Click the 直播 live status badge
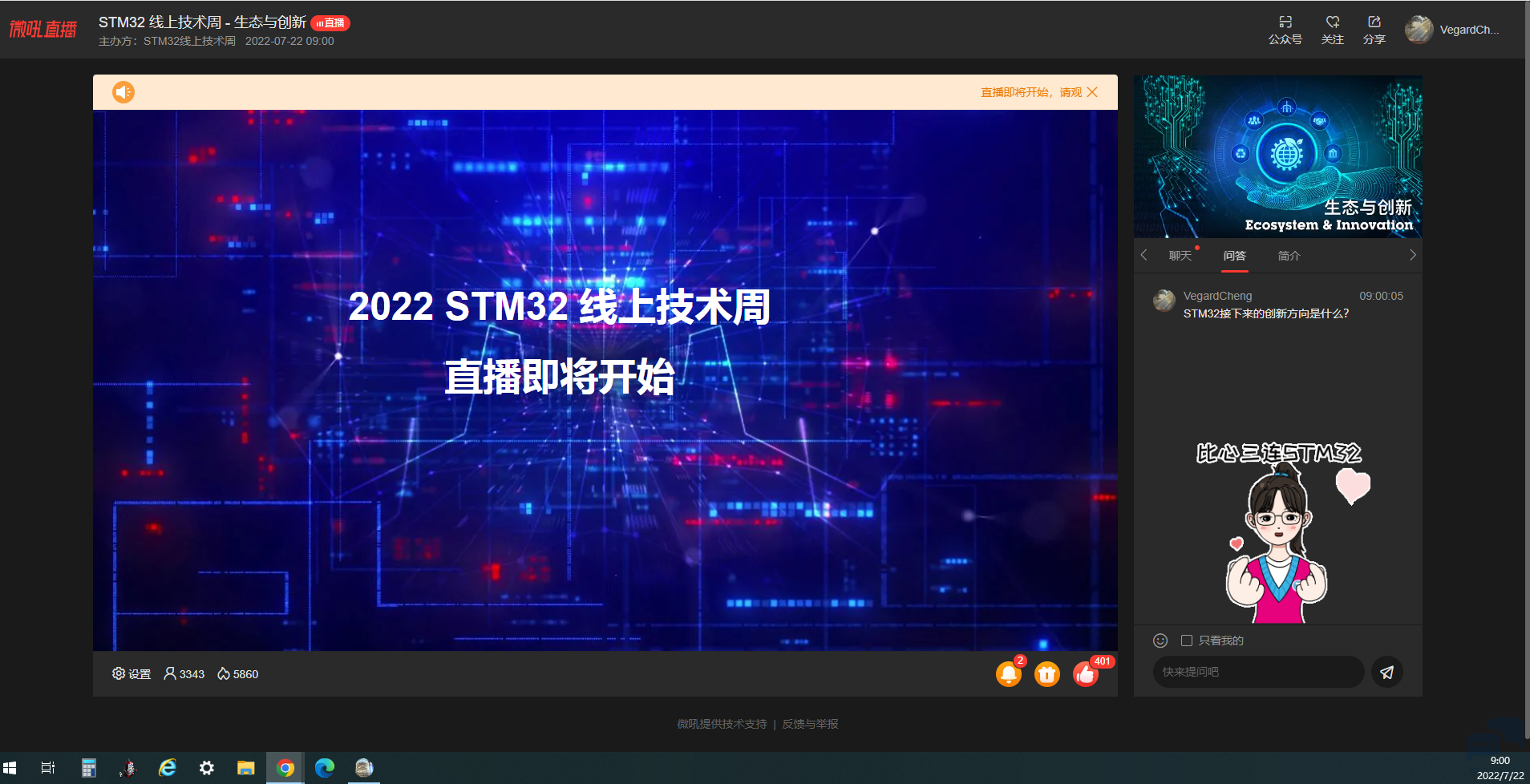Screen dimensions: 1530x784 coord(330,23)
